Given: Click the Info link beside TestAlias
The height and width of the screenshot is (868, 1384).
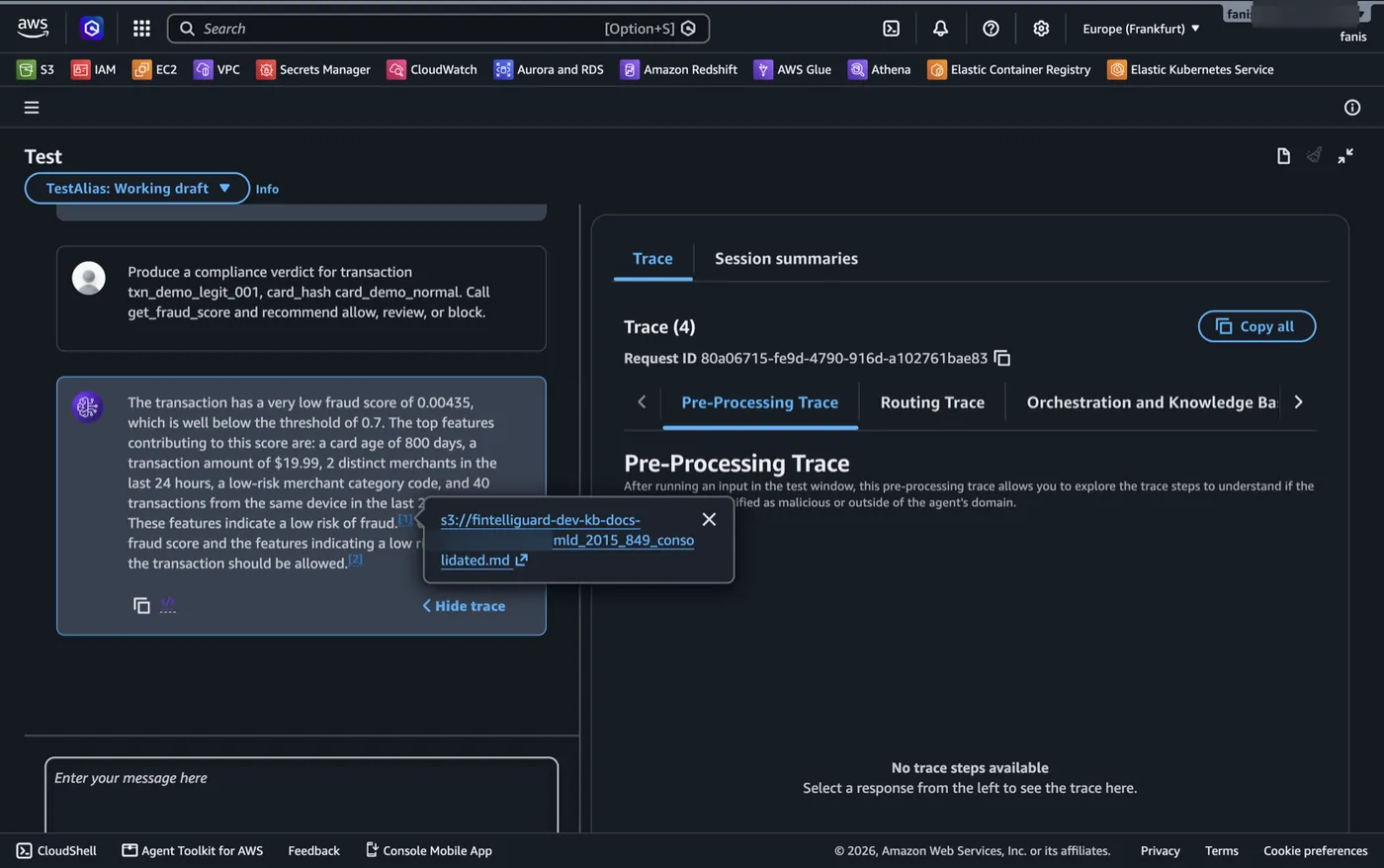Looking at the screenshot, I should click(x=267, y=189).
